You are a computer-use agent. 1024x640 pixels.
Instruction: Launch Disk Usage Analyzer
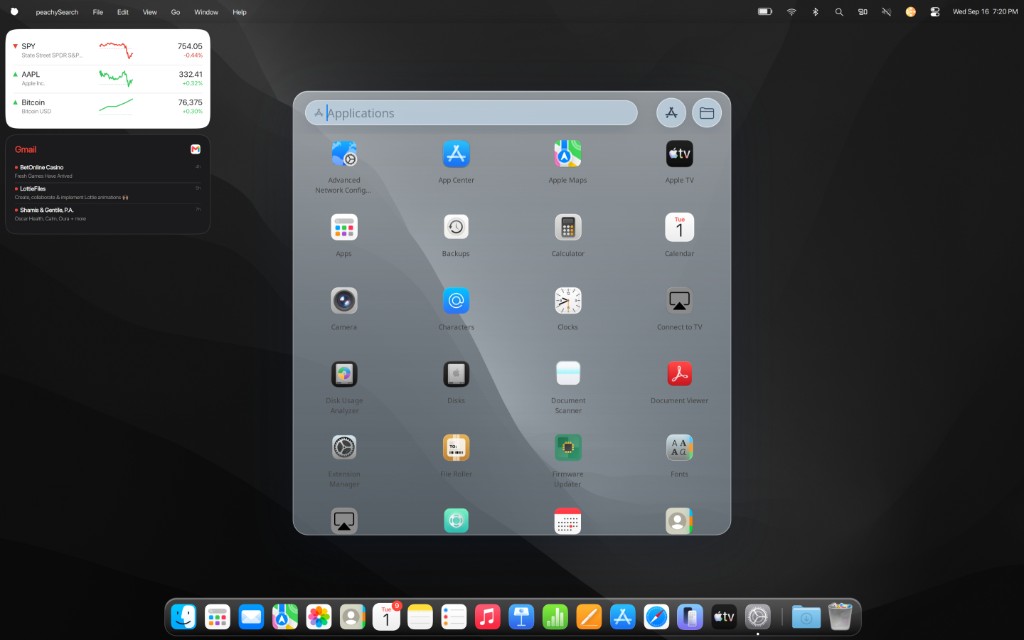344,374
